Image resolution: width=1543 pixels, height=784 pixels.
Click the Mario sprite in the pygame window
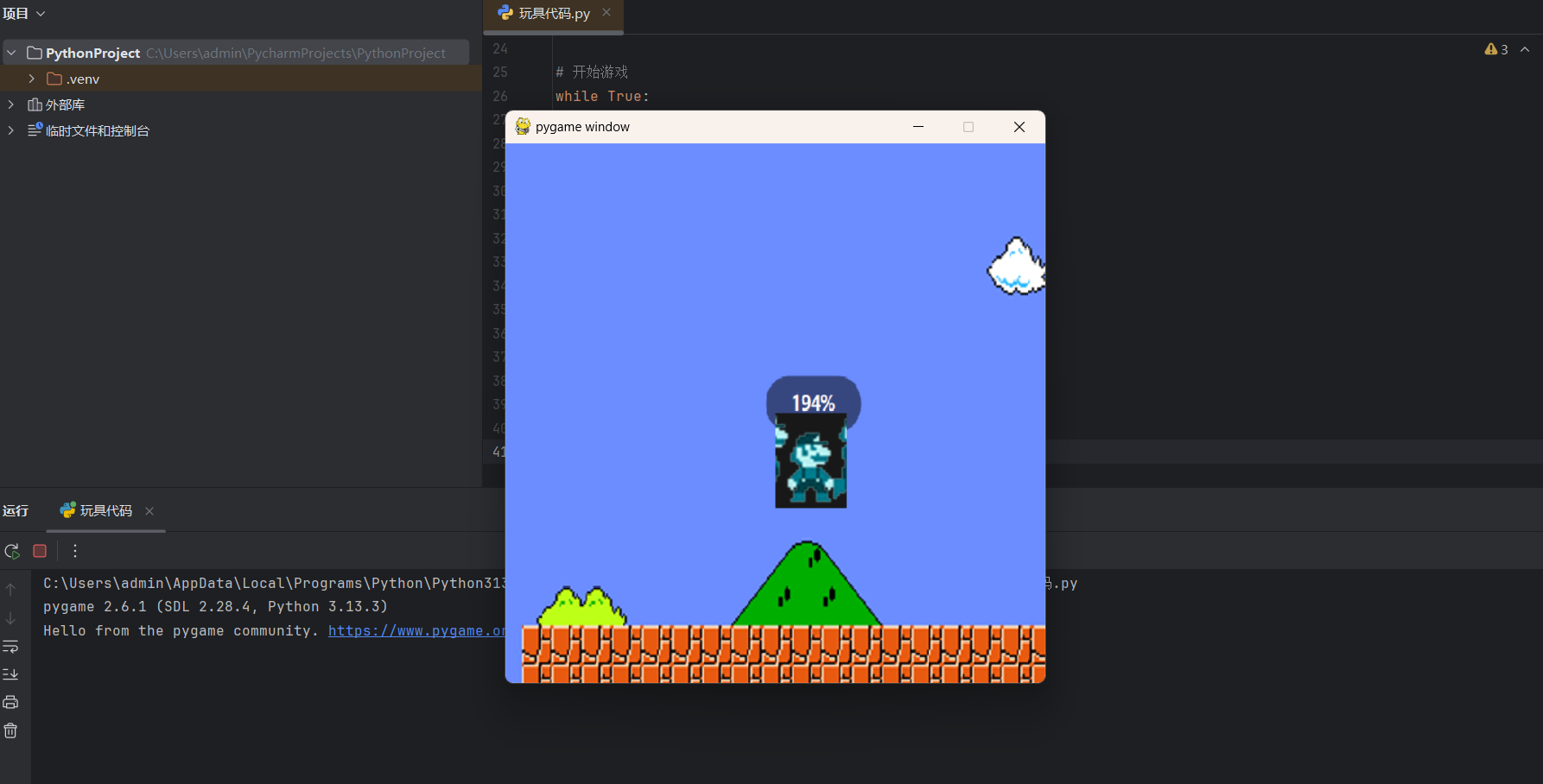click(x=811, y=461)
